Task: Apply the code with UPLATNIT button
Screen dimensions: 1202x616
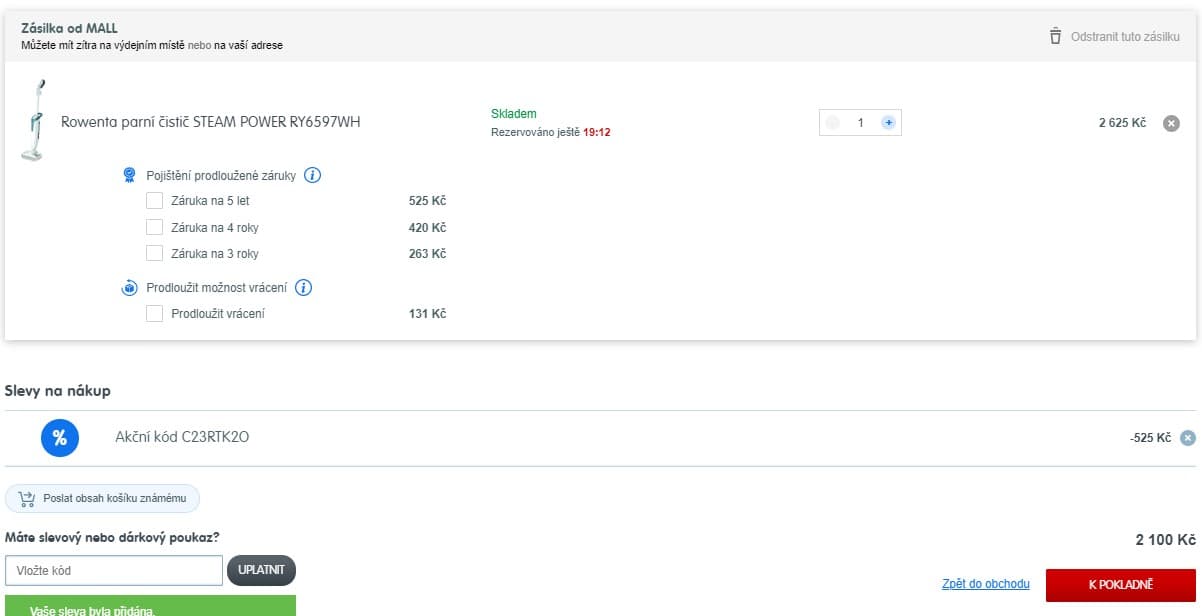Action: 262,570
